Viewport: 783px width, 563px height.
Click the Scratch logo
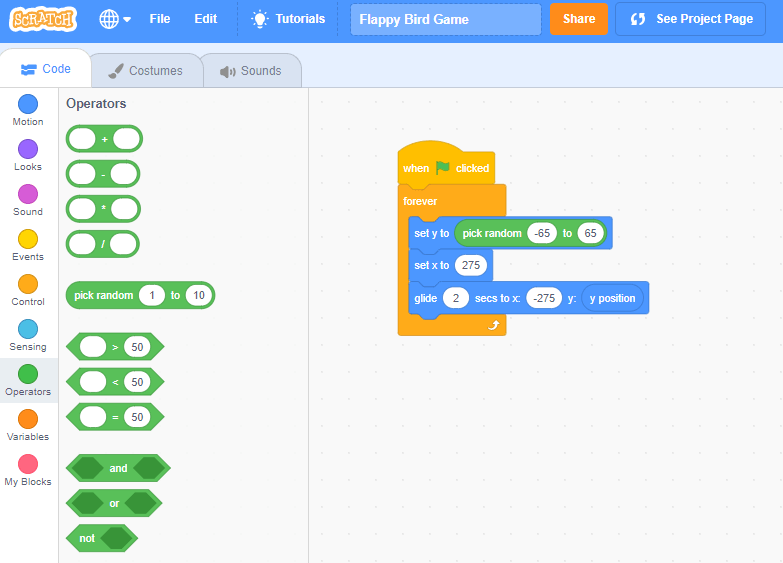[x=44, y=19]
